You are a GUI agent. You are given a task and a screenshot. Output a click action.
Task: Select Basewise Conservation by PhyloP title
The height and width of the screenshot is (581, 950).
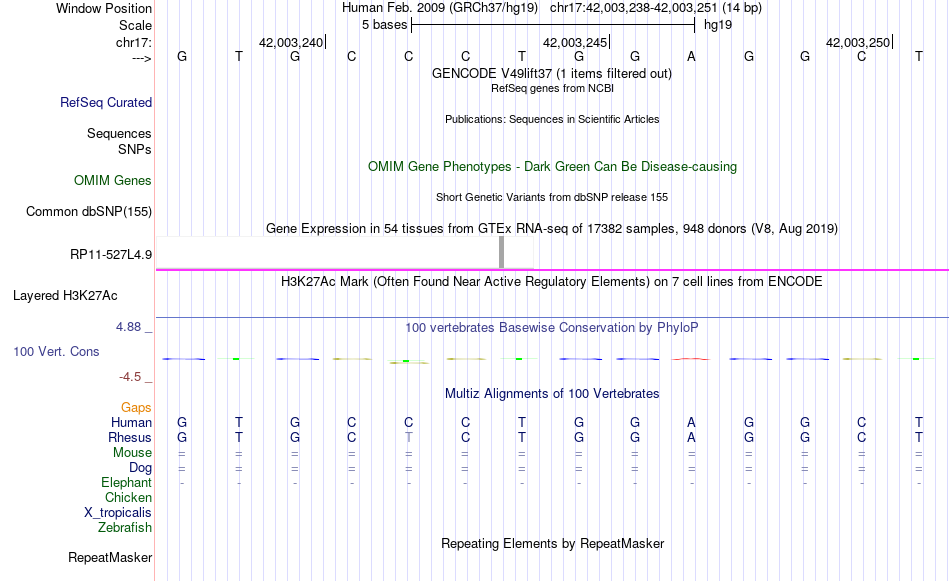552,328
